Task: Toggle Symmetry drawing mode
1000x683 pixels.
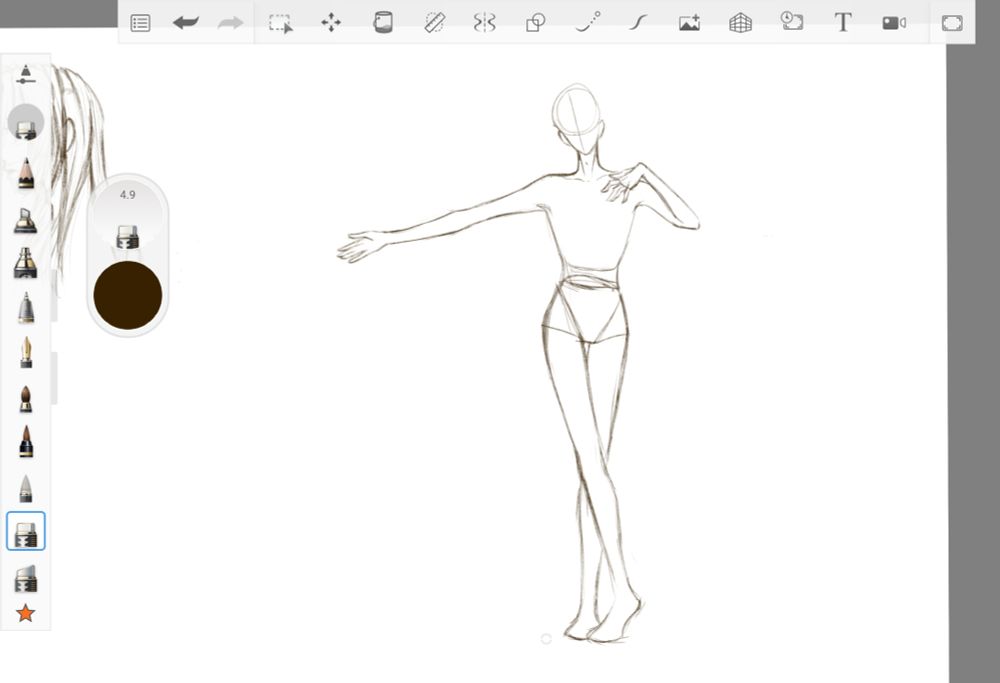Action: coord(484,22)
